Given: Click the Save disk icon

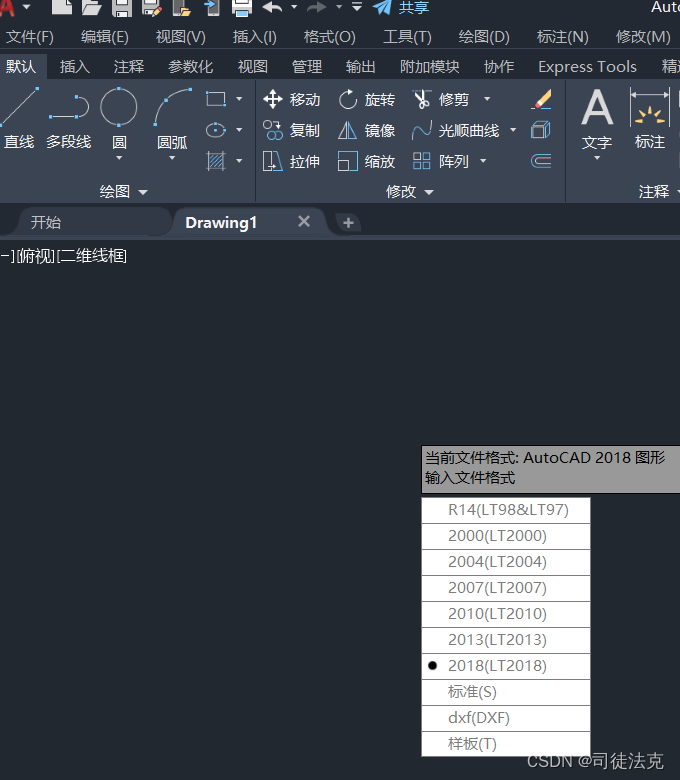Looking at the screenshot, I should click(122, 7).
